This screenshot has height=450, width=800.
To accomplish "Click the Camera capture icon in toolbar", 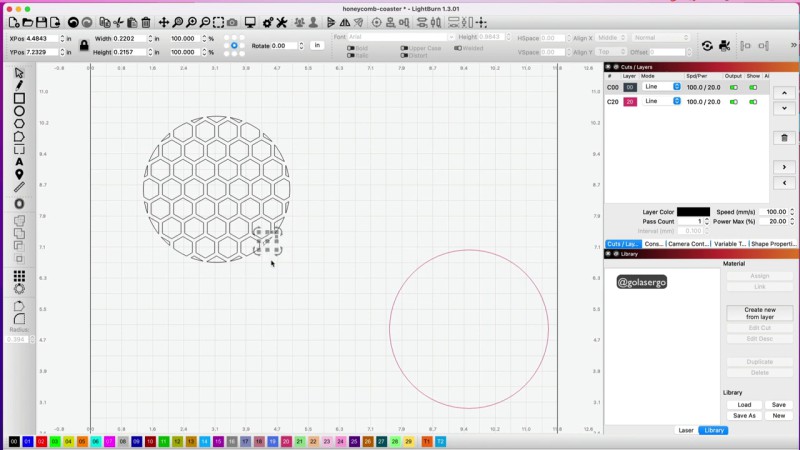I will [232, 22].
